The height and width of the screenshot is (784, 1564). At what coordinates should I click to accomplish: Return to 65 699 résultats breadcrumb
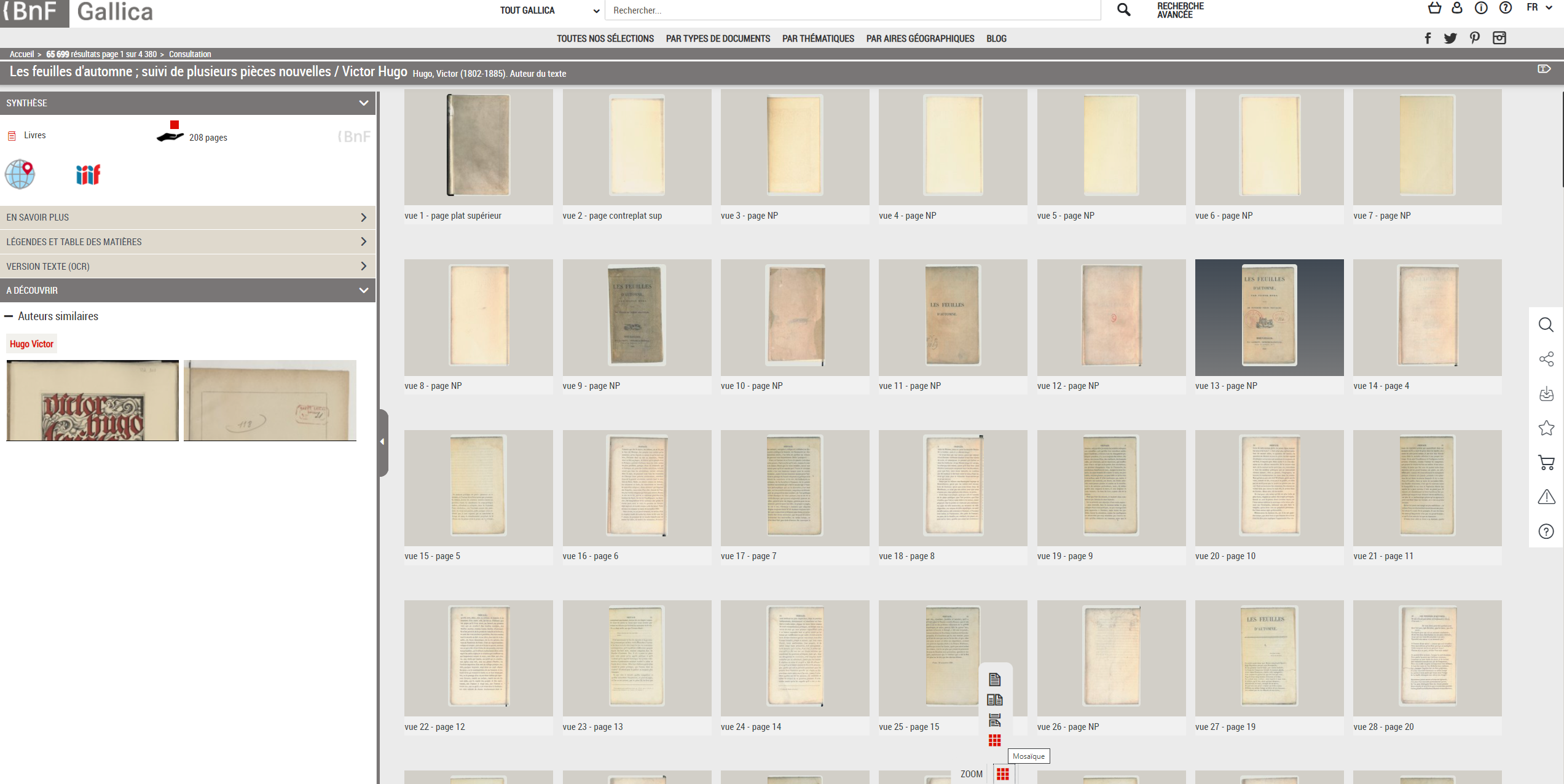coord(101,54)
